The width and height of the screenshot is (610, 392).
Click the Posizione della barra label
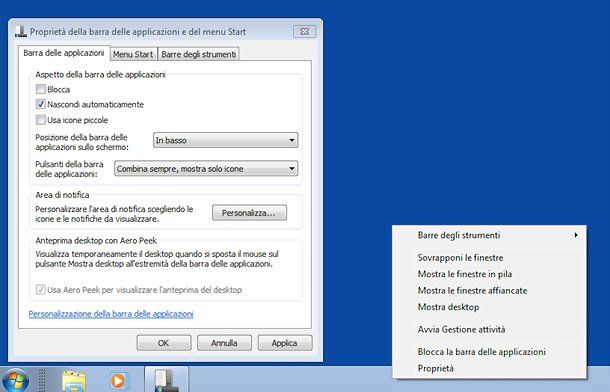[82, 142]
